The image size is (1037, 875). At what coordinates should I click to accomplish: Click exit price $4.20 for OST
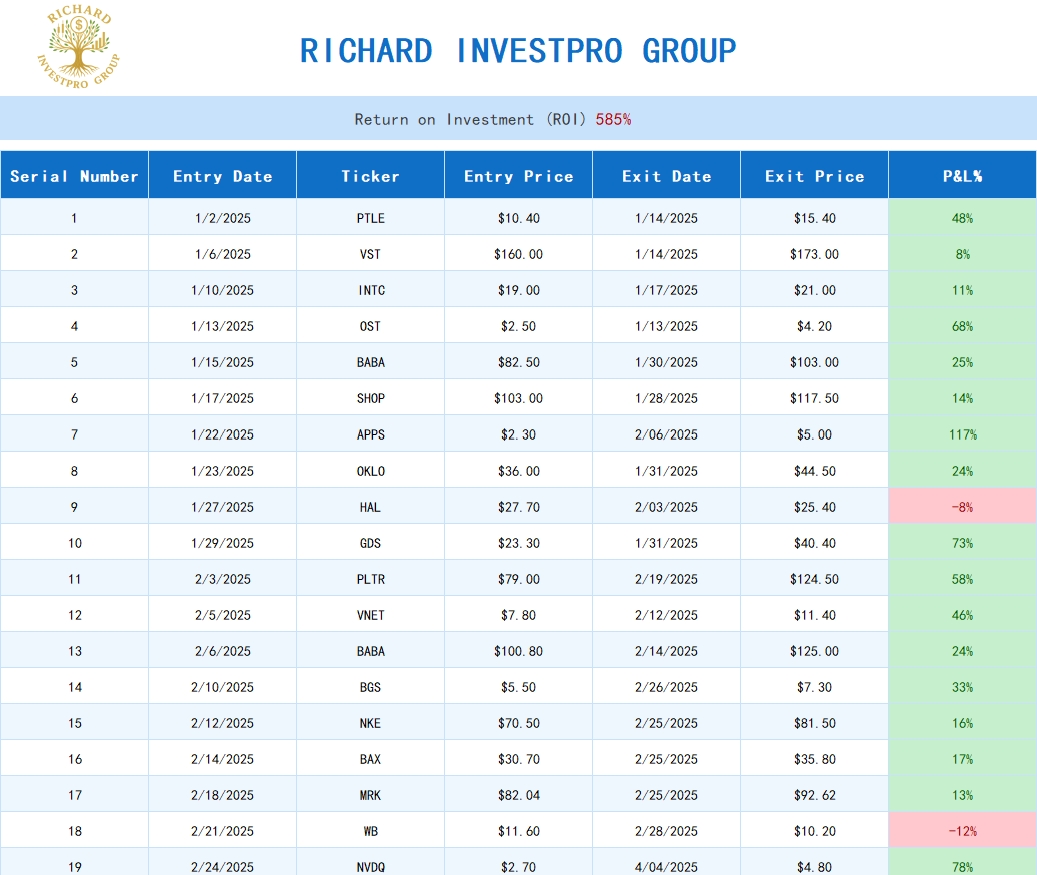point(815,325)
